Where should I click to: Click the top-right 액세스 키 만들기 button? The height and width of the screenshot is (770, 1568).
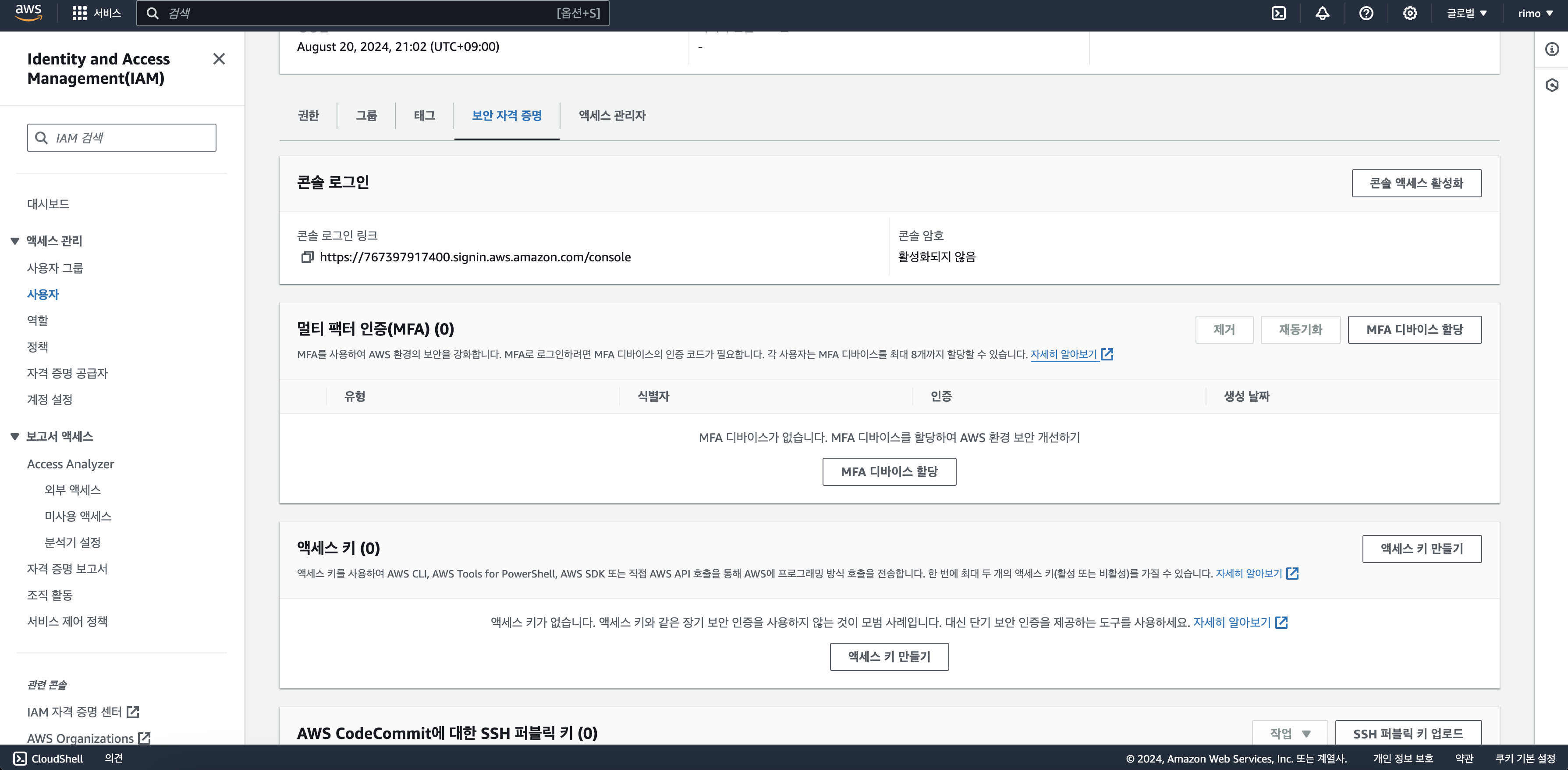pos(1421,548)
